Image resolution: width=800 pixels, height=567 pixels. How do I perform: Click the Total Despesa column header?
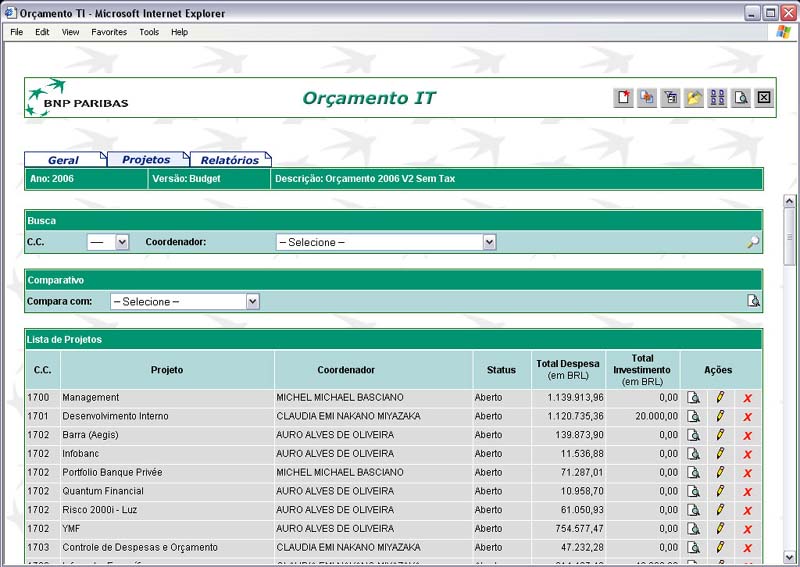568,370
